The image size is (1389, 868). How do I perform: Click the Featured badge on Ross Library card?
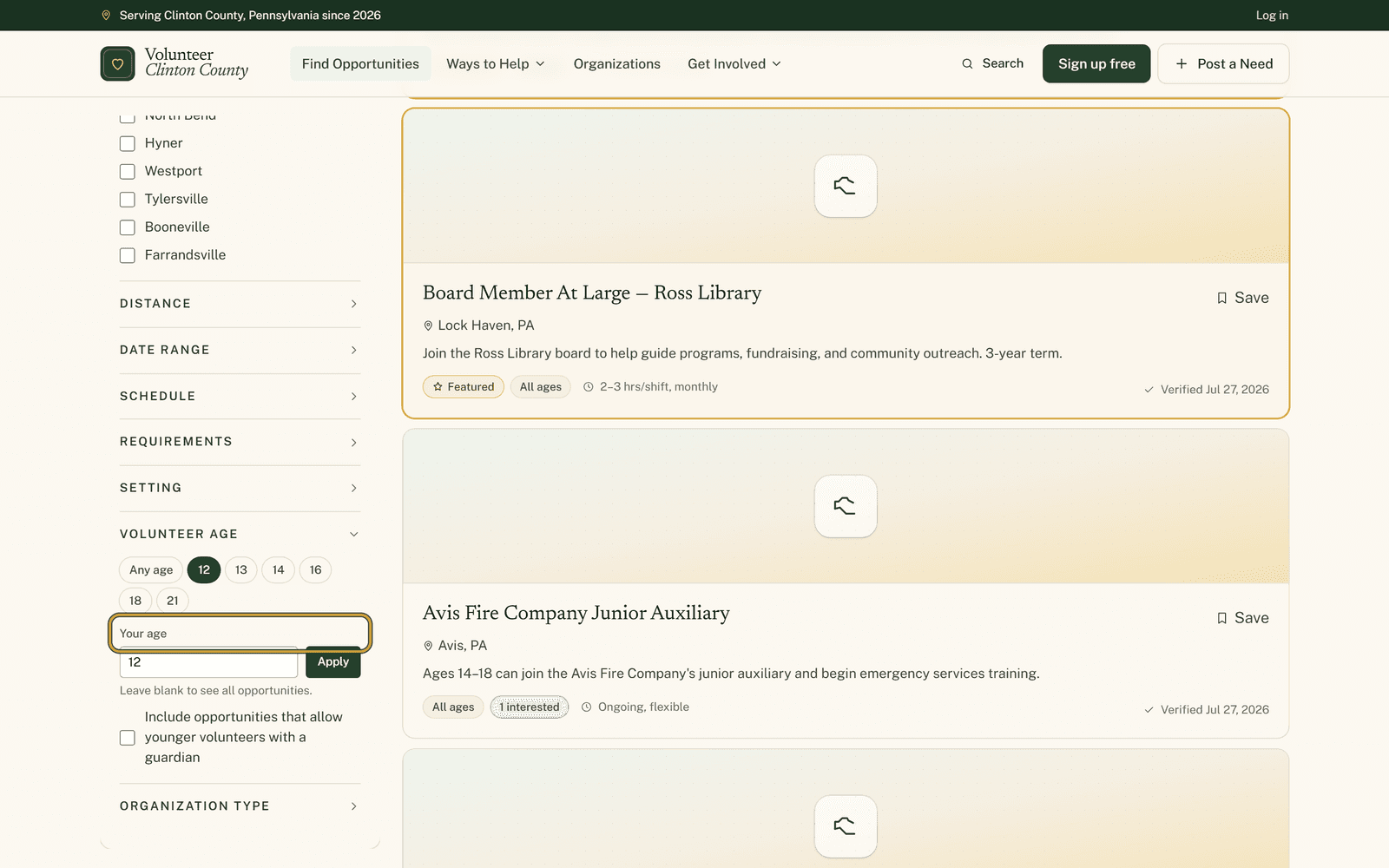pos(464,387)
